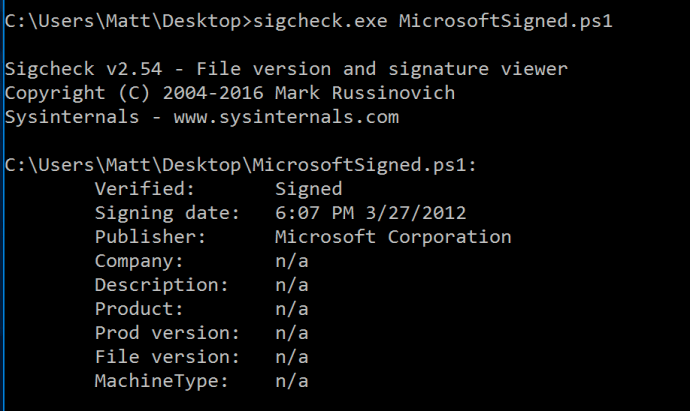Click the Signed verification value

[x=308, y=189]
